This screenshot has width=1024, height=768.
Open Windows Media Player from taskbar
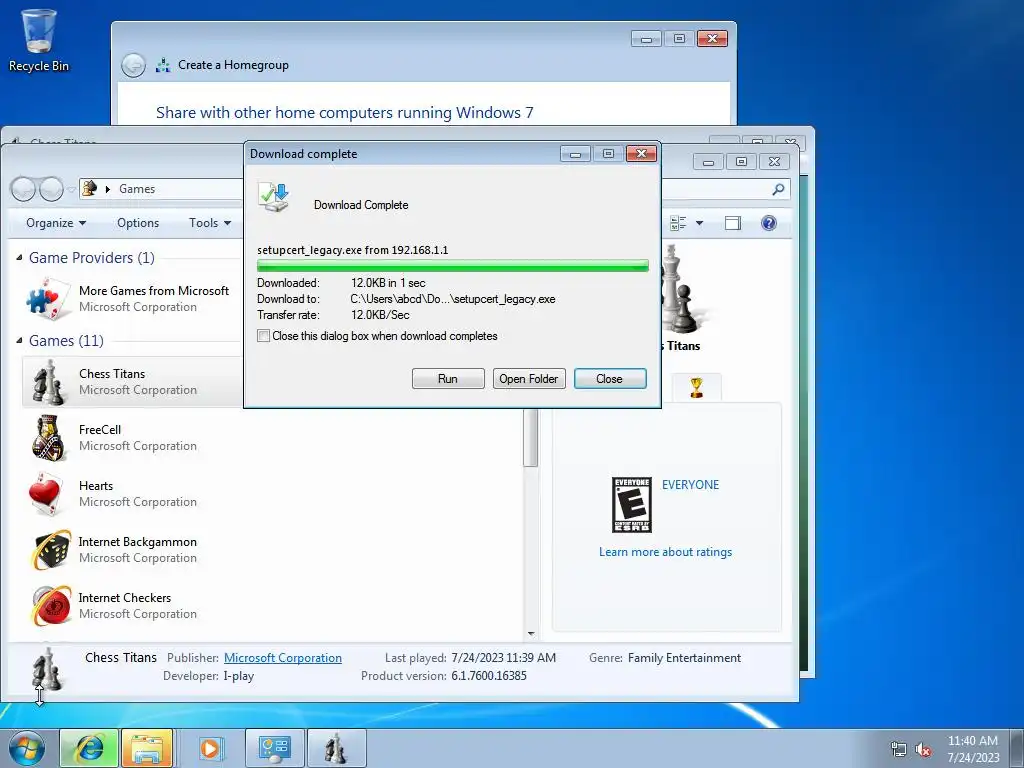210,748
